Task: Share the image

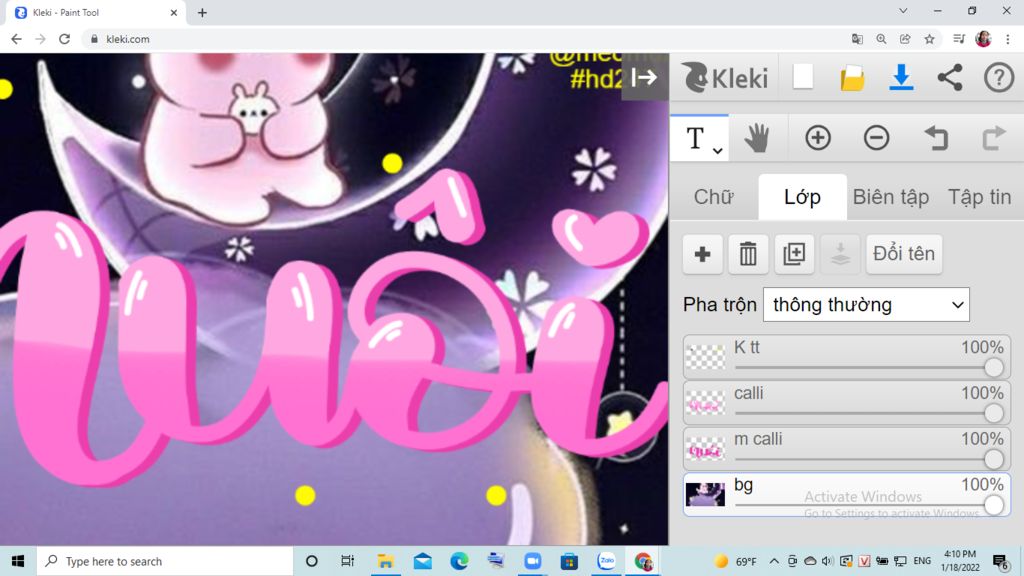Action: [x=950, y=77]
